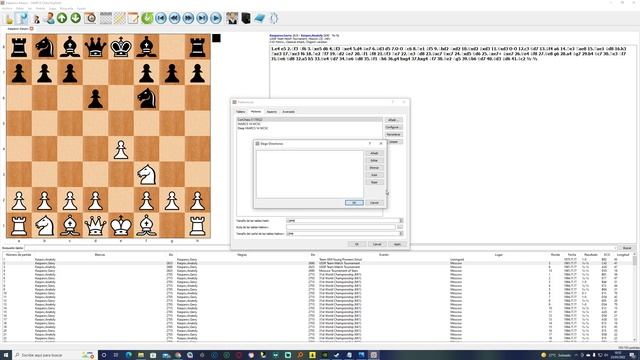Click Configurar button in Preferences window
This screenshot has width=640, height=360.
point(393,127)
